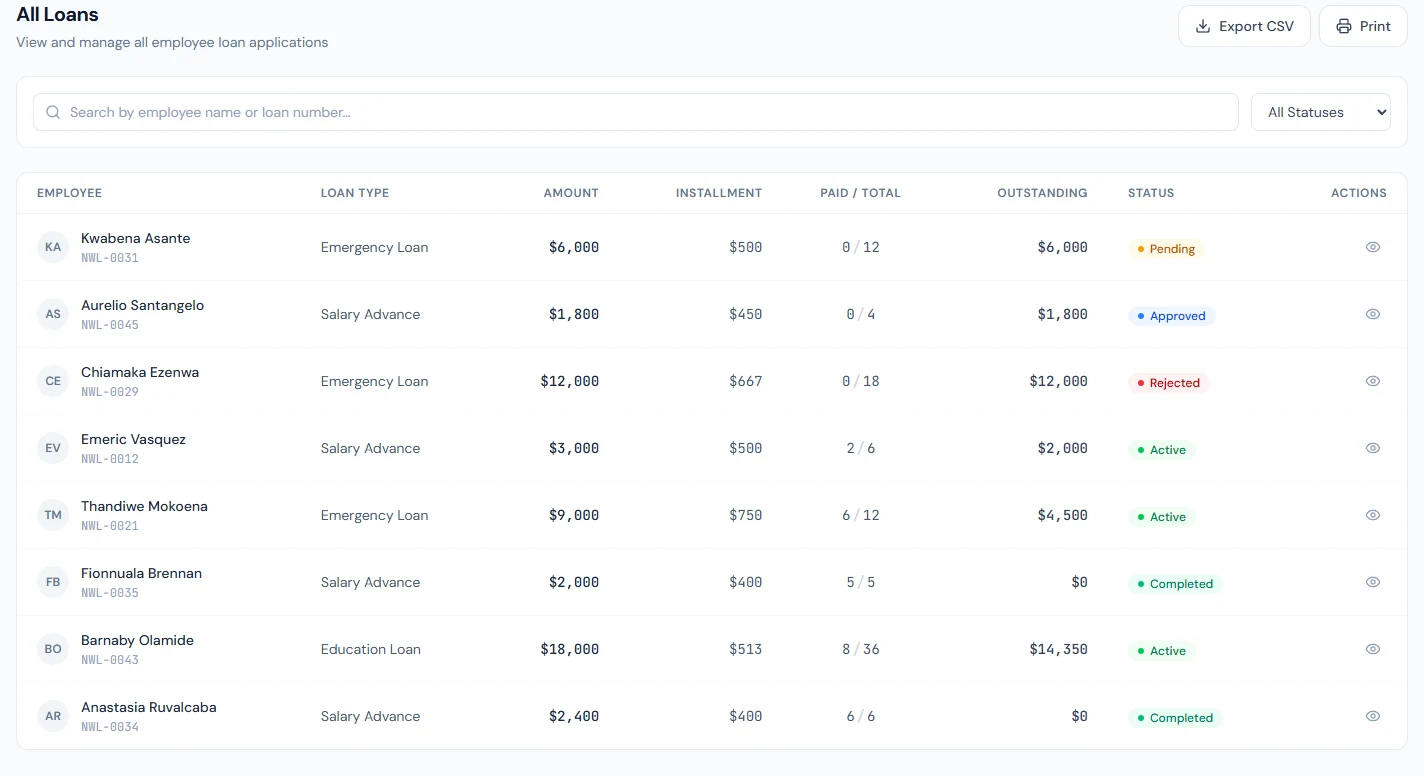The height and width of the screenshot is (776, 1424).
Task: Click the Outstanding column header
Action: click(x=1042, y=193)
